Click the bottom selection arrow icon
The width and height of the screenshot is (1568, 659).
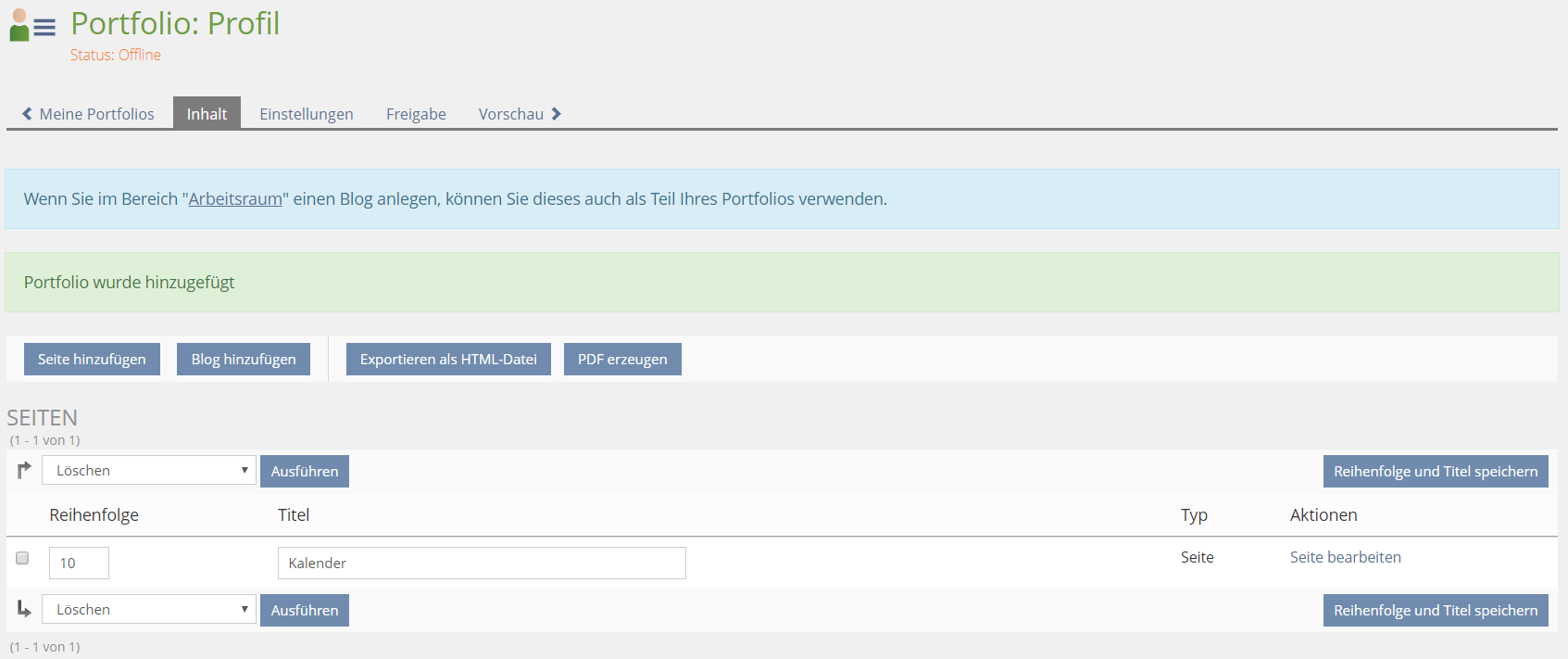pos(24,609)
